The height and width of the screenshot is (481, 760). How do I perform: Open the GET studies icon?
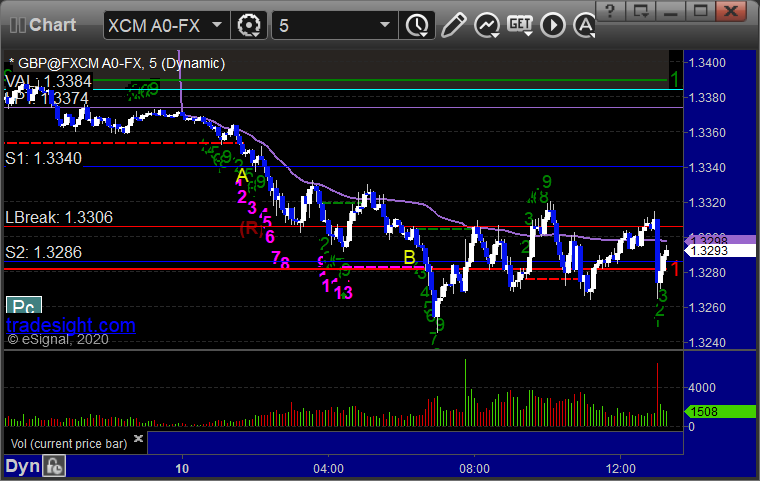[x=520, y=25]
